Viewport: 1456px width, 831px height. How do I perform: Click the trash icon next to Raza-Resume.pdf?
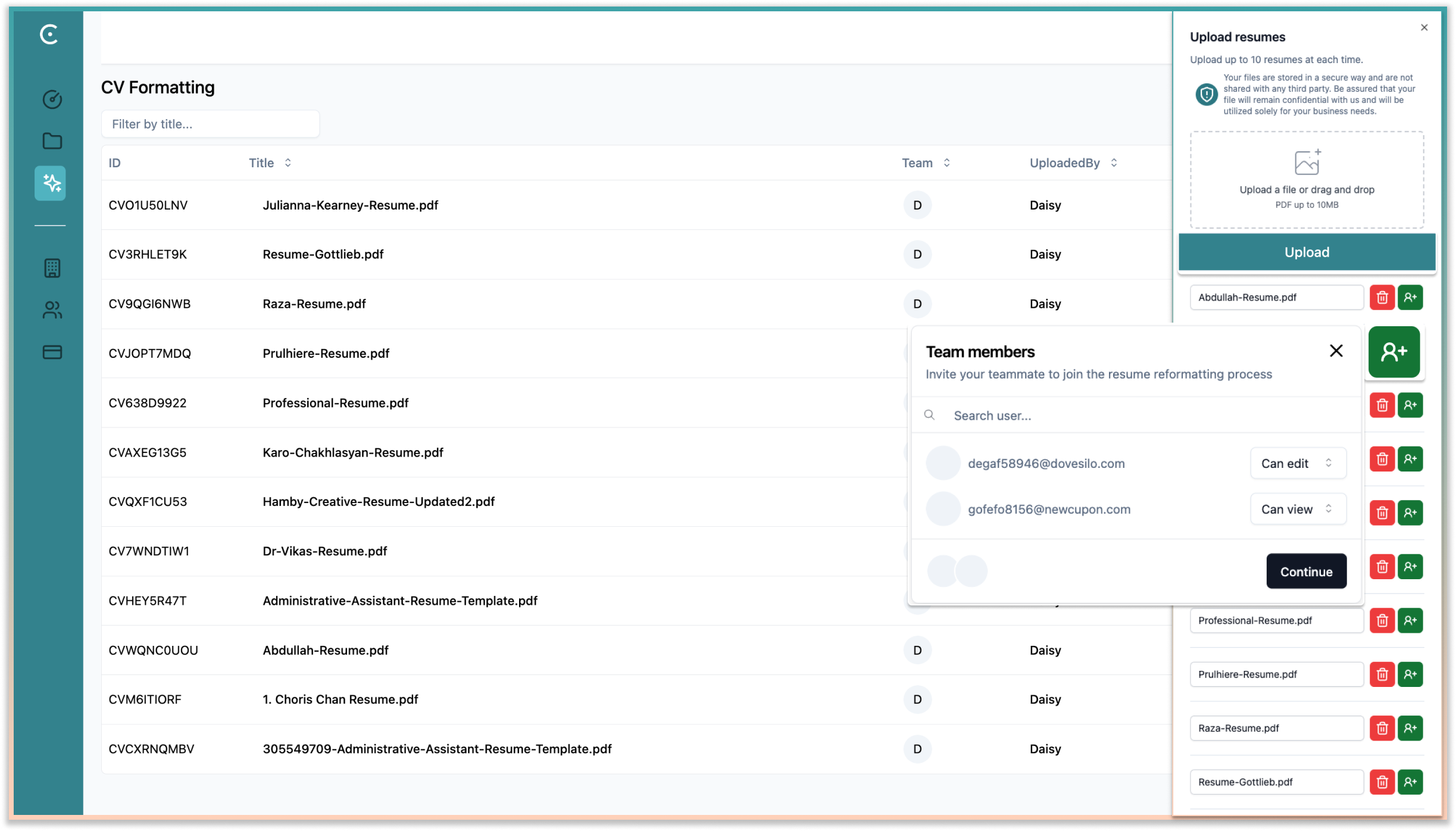point(1382,728)
